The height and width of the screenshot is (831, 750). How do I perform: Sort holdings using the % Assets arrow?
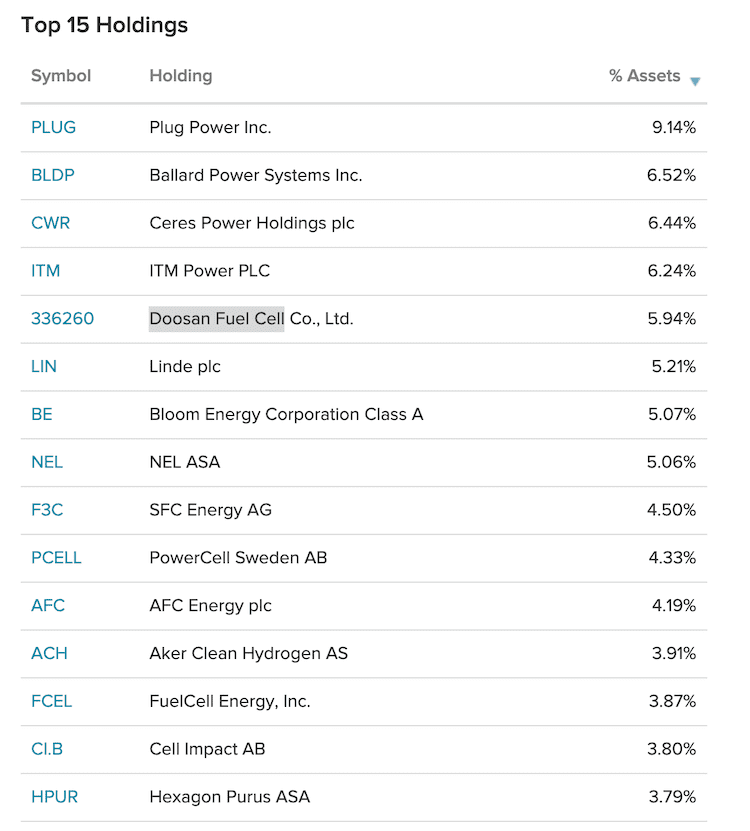tap(695, 81)
